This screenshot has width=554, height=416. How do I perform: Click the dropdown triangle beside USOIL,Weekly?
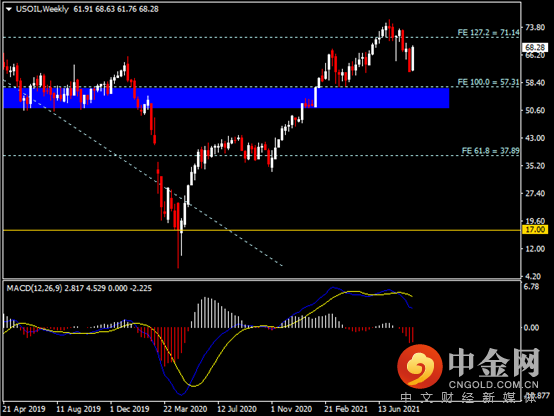[8, 9]
